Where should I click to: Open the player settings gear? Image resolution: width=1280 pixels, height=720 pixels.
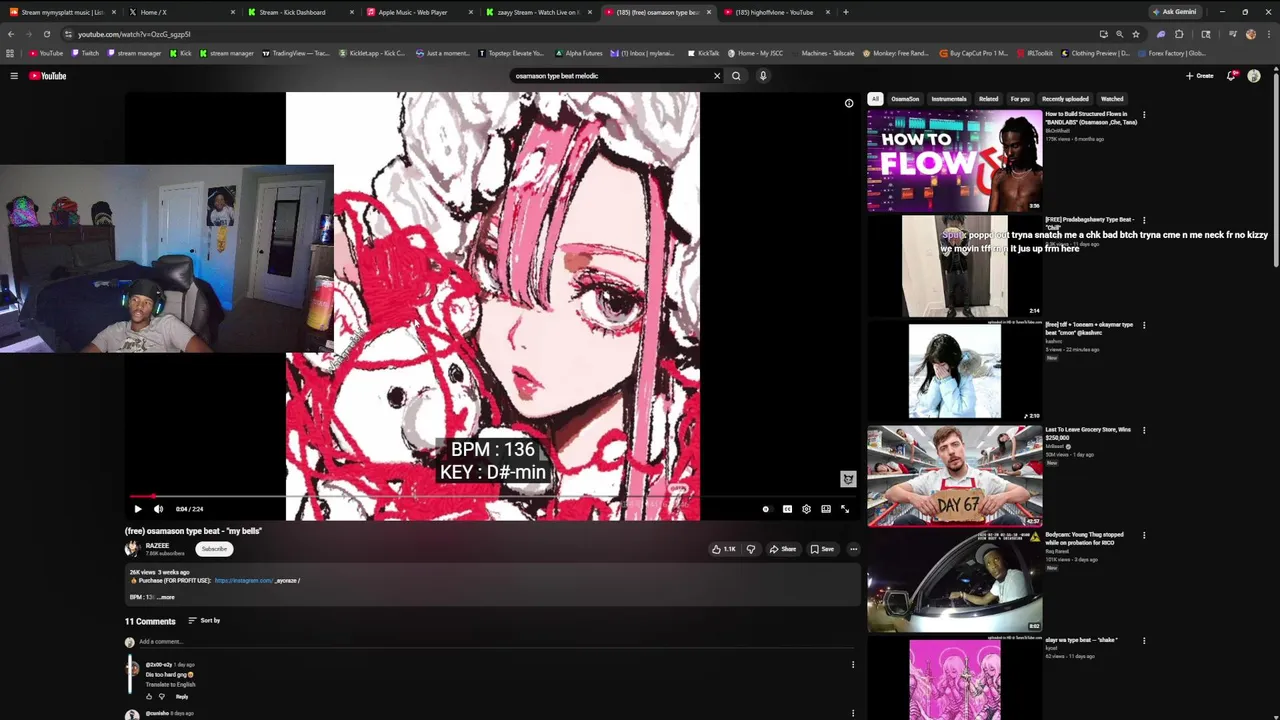point(806,509)
